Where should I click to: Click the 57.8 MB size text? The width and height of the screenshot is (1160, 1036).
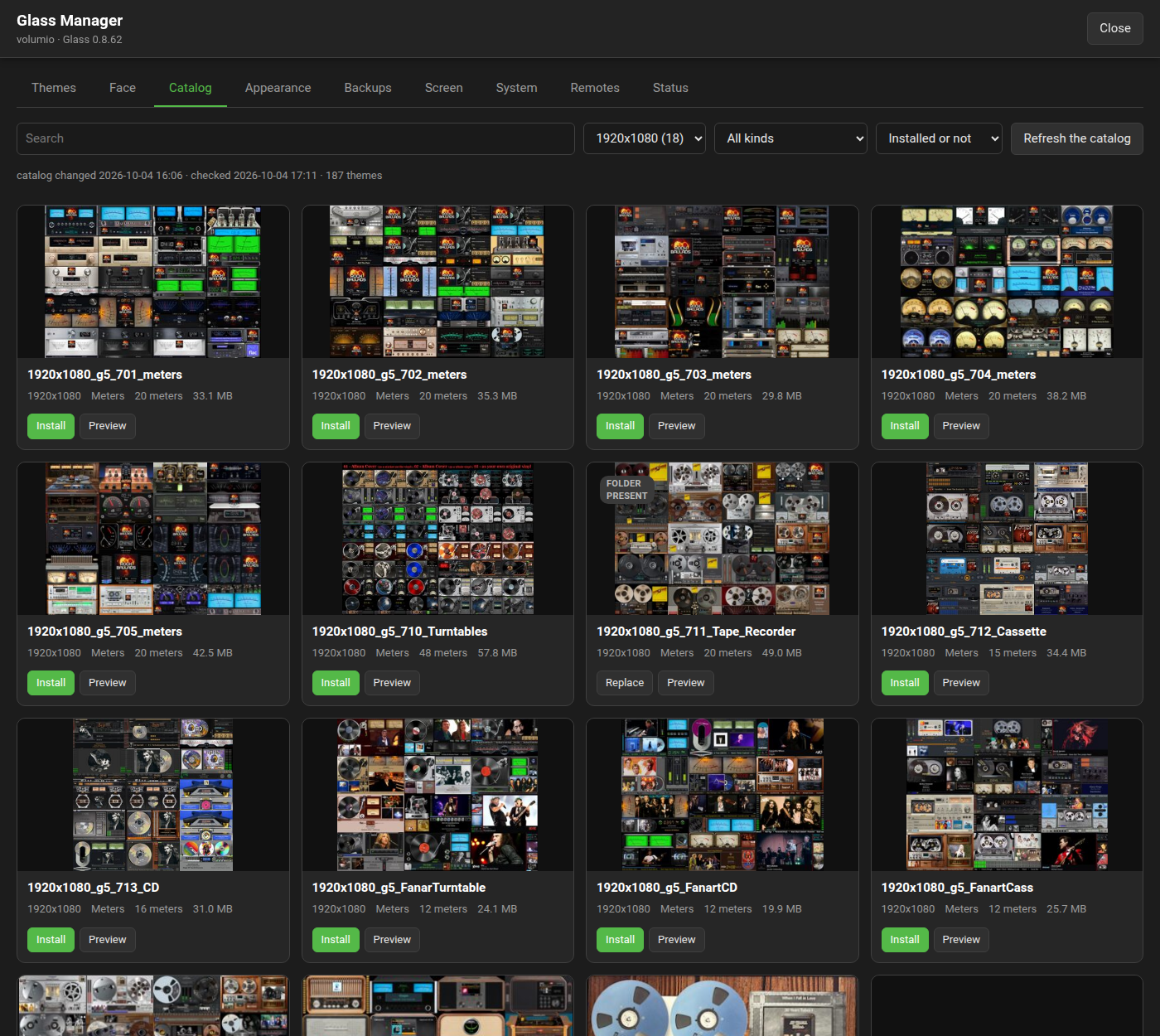(x=497, y=653)
